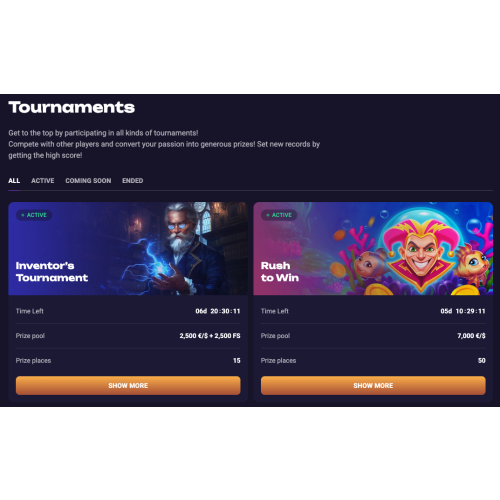Click the Inventor's Tournament time left countdown
This screenshot has width=500, height=500.
pyautogui.click(x=218, y=311)
